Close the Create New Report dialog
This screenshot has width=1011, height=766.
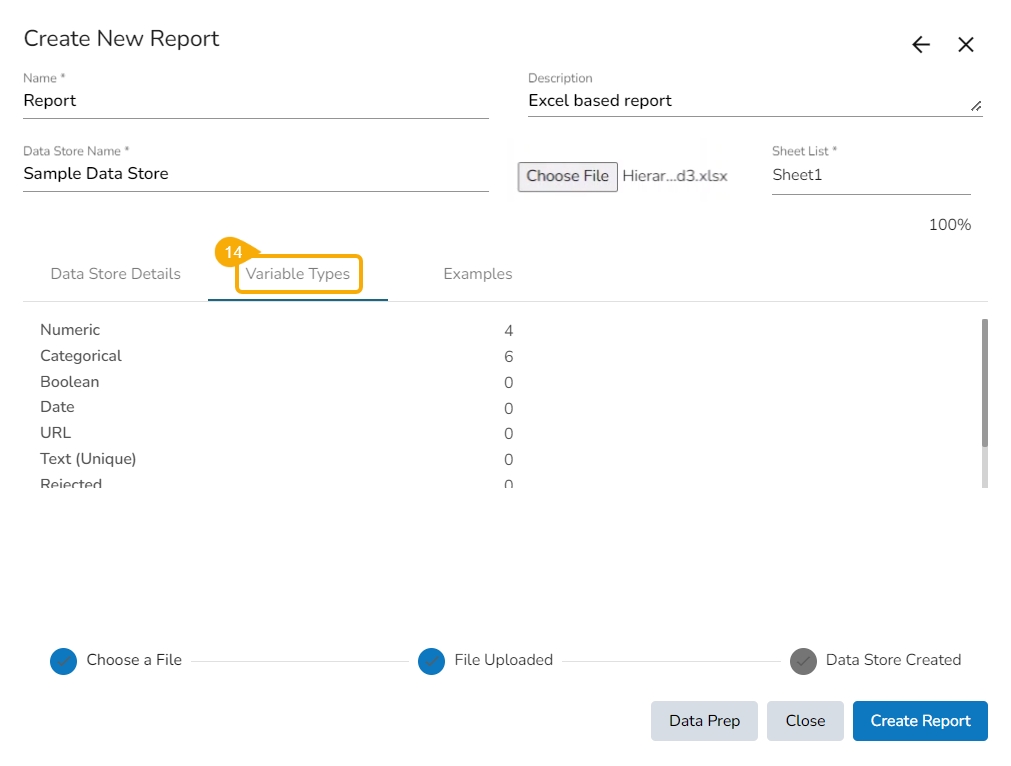pyautogui.click(x=965, y=45)
